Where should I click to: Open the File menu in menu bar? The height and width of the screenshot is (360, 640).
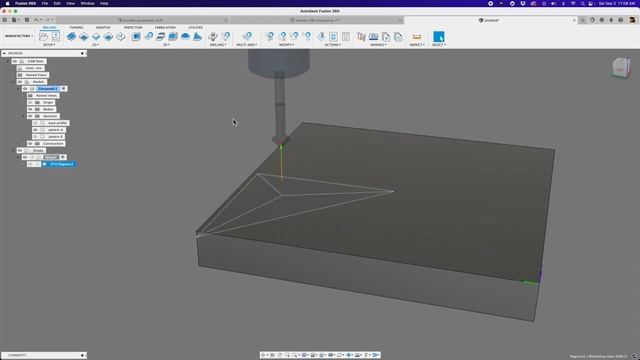point(45,3)
